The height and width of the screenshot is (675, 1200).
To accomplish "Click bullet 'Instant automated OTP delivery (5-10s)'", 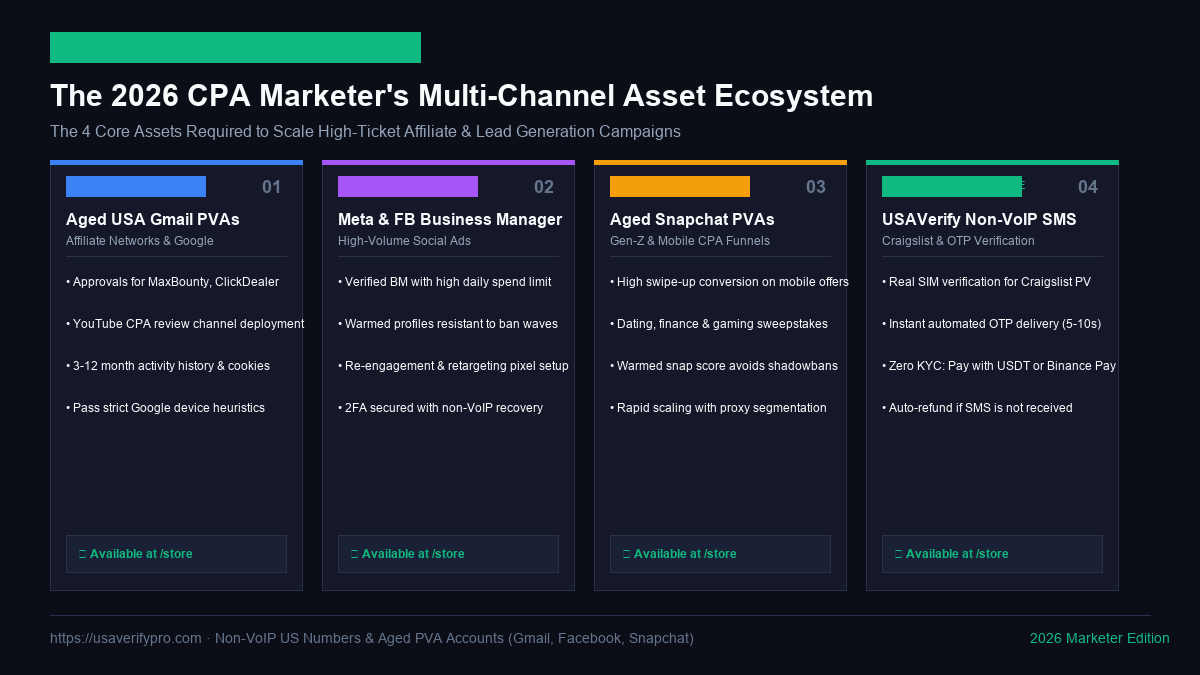I will (x=991, y=324).
